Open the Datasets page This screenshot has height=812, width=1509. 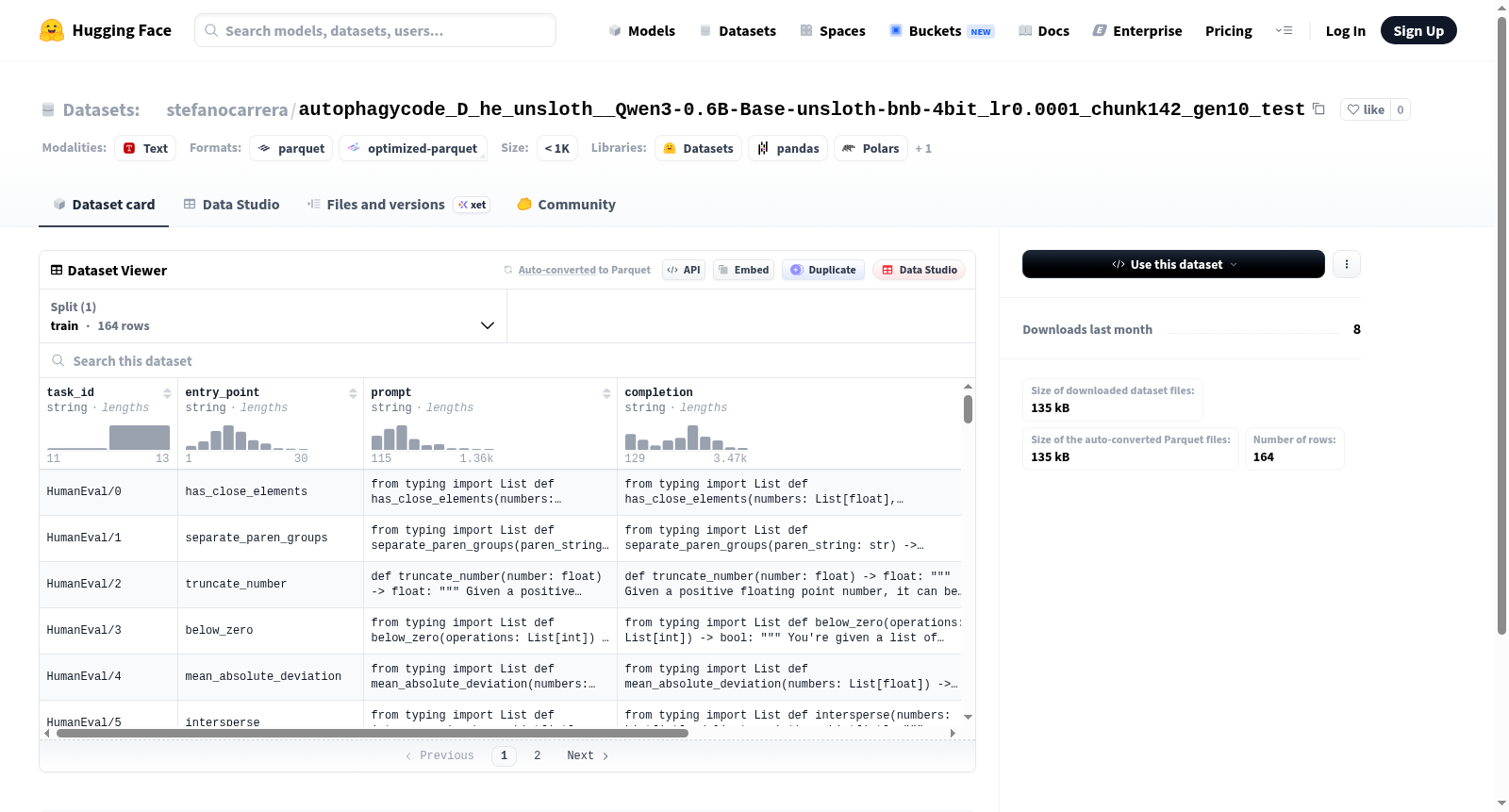point(738,30)
